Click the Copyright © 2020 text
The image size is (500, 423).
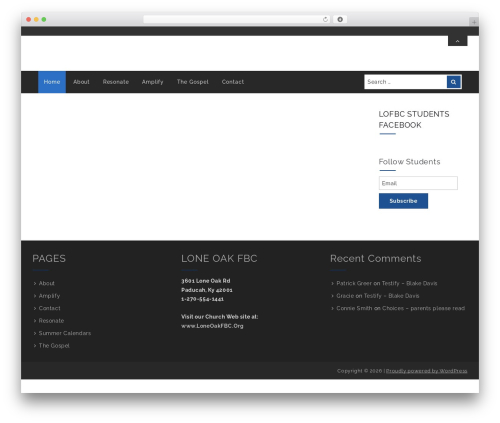point(359,371)
